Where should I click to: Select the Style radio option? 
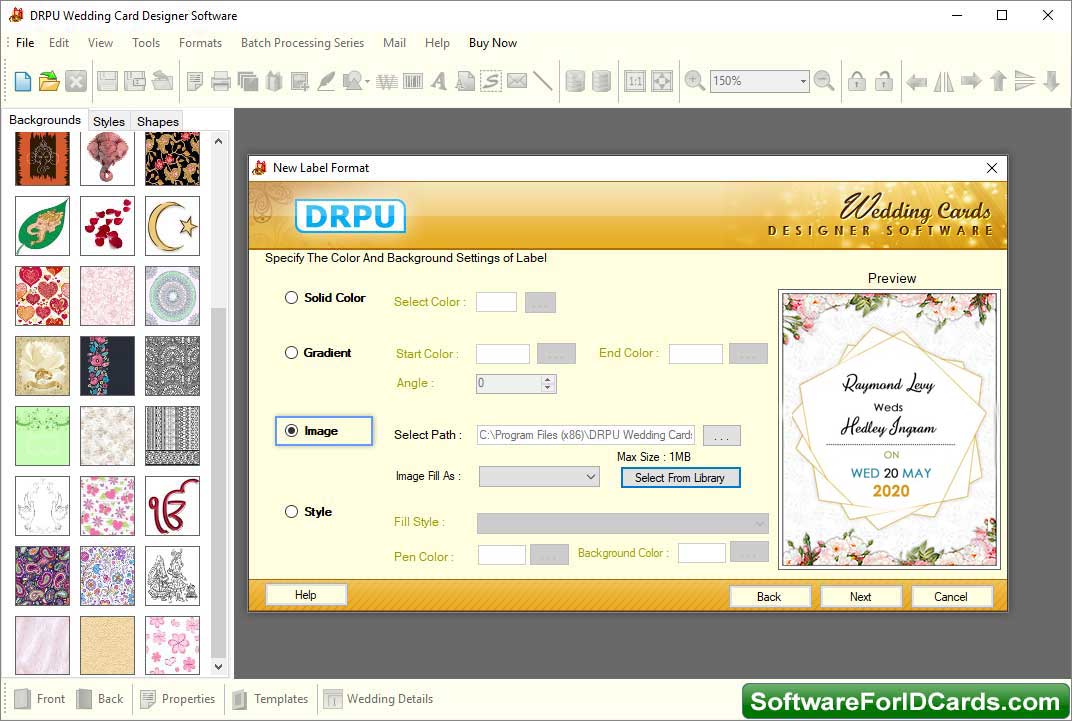[291, 511]
